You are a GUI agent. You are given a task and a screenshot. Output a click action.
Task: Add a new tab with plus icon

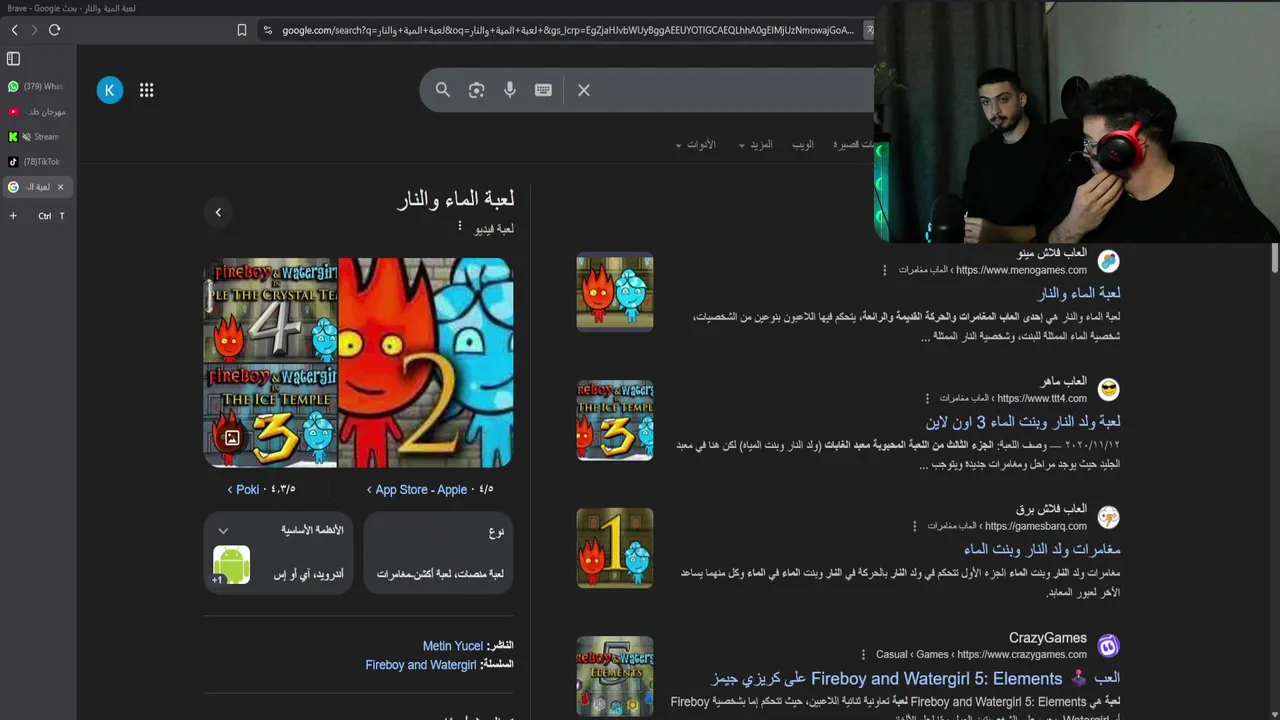pos(13,216)
